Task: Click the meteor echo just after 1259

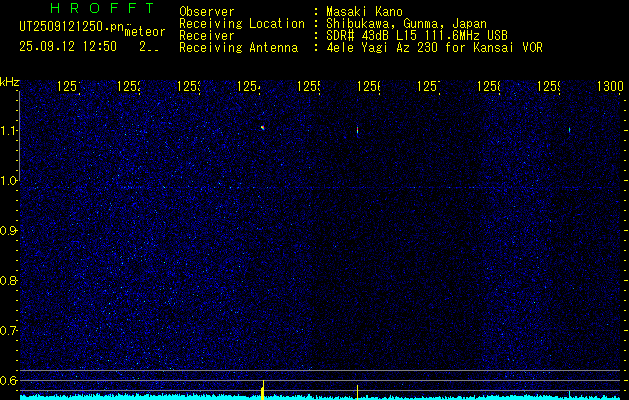Action: (x=569, y=130)
